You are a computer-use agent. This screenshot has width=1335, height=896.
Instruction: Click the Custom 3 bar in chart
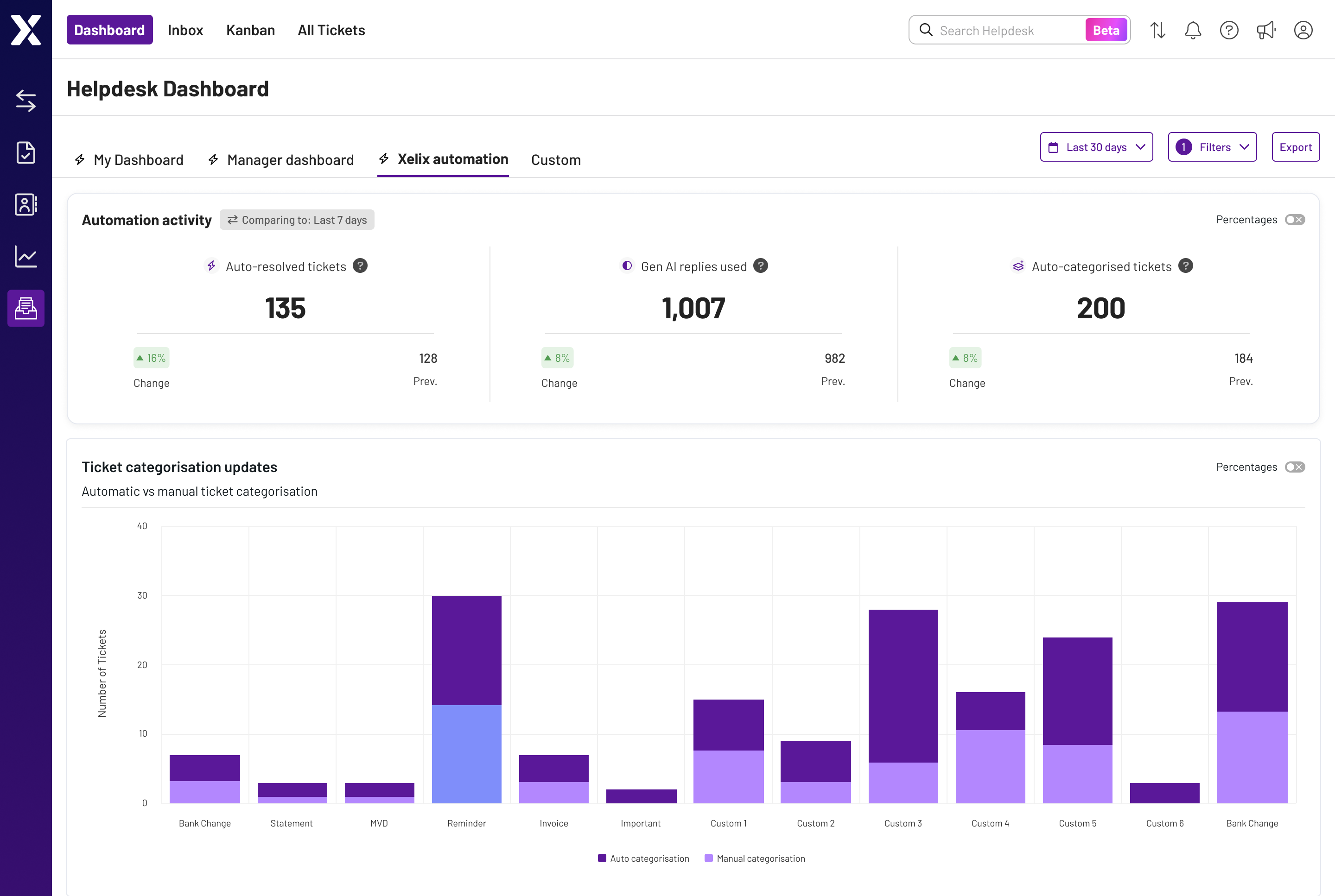(x=903, y=707)
